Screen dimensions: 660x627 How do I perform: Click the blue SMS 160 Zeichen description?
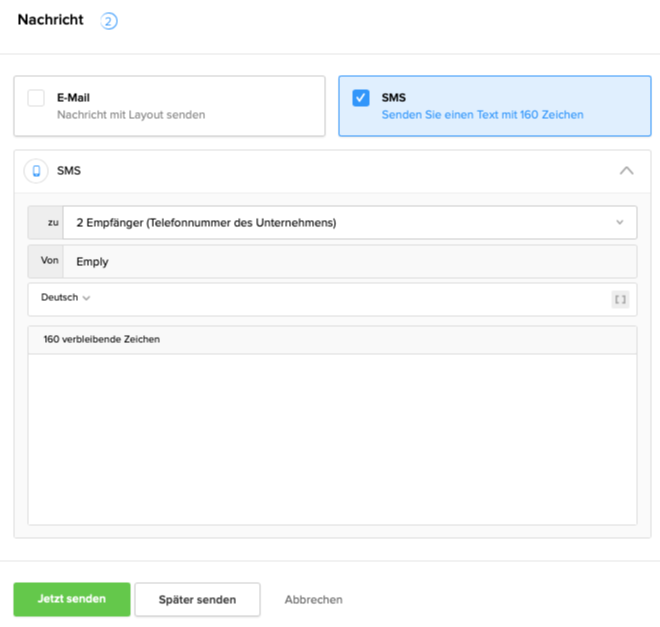coord(482,115)
